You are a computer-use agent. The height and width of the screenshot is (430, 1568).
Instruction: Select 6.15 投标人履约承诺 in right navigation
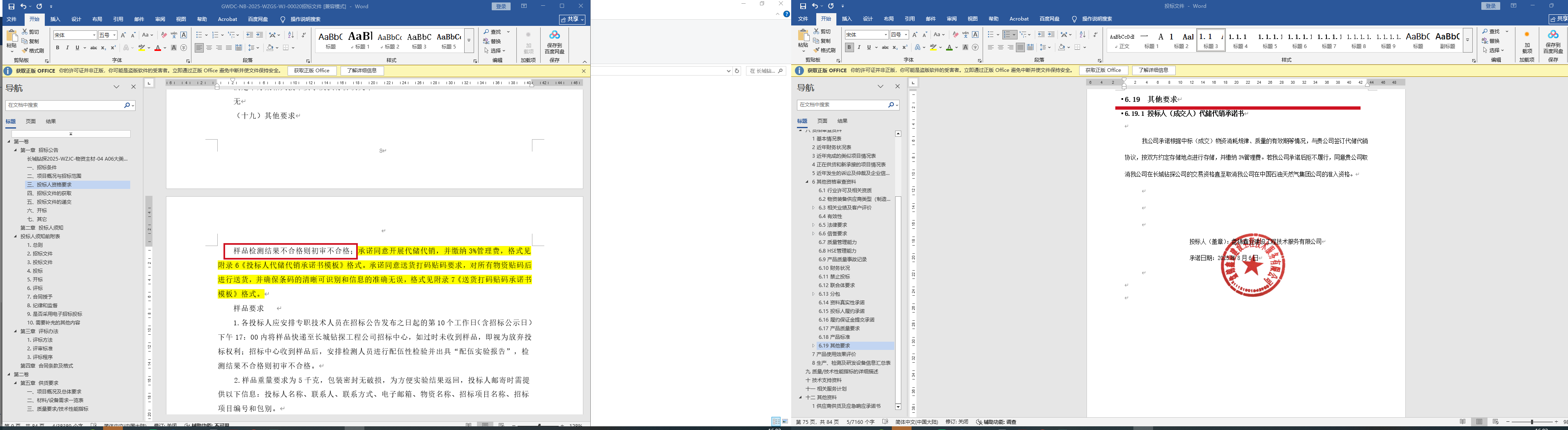[841, 311]
